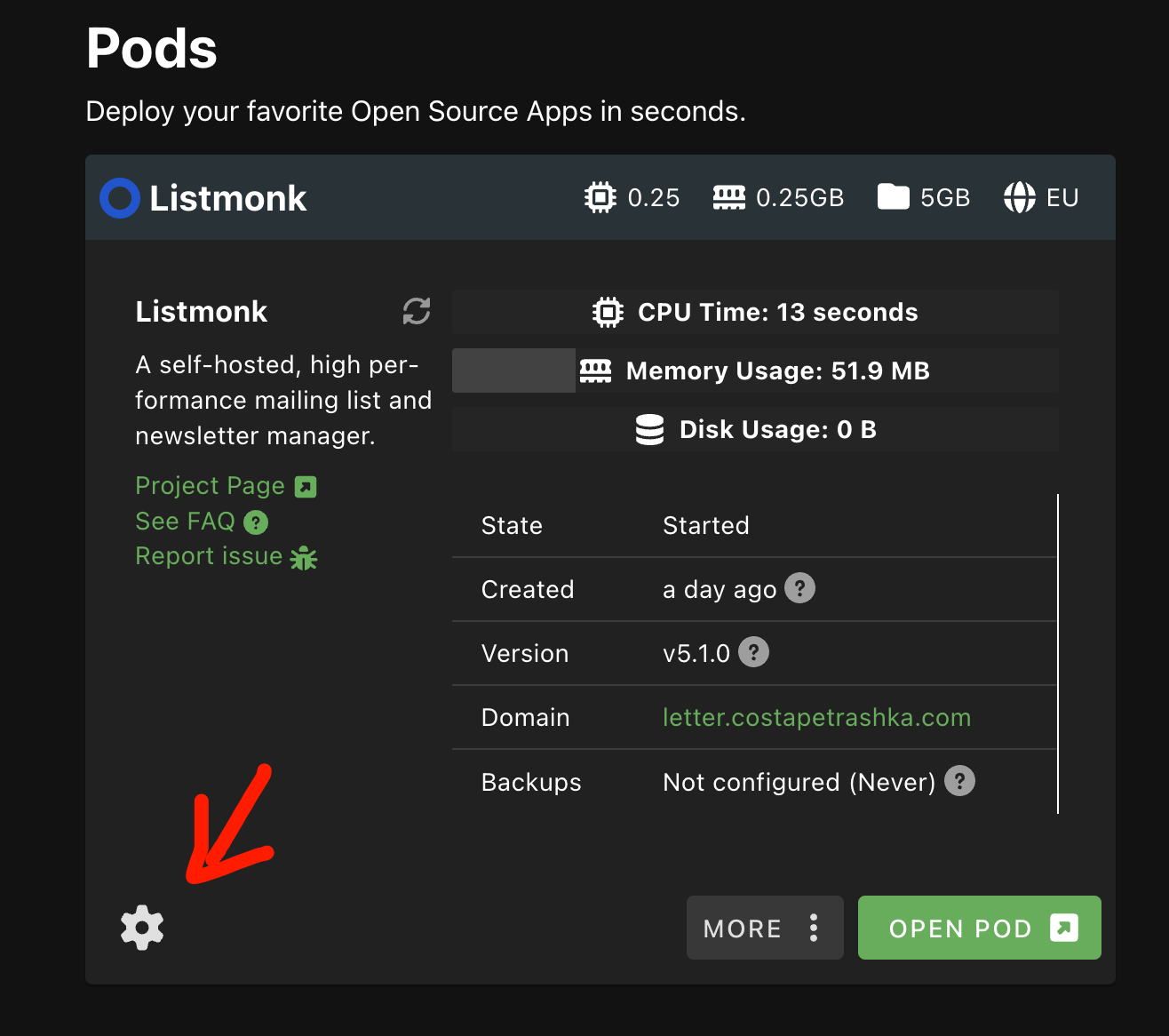Click the Listmonk pod header title
This screenshot has height=1036, width=1169.
click(227, 198)
